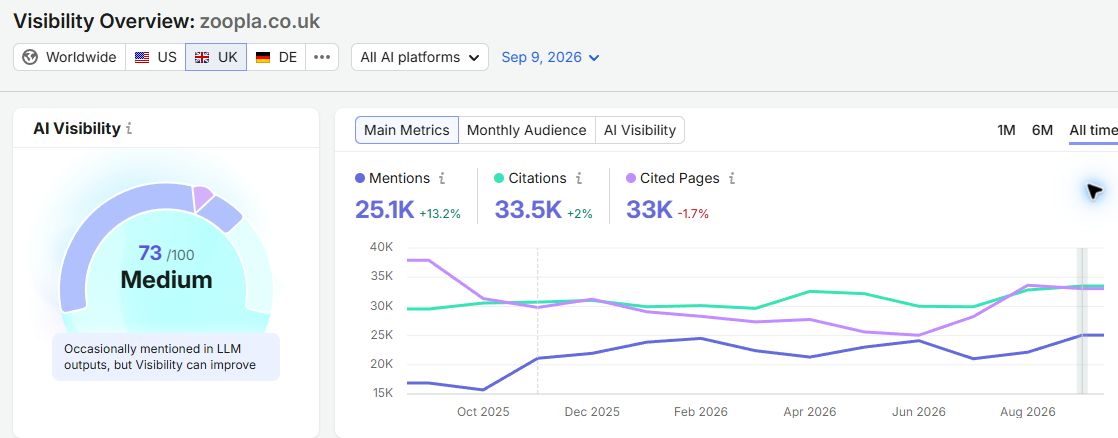Click the US flag icon
The height and width of the screenshot is (438, 1118).
(x=142, y=58)
